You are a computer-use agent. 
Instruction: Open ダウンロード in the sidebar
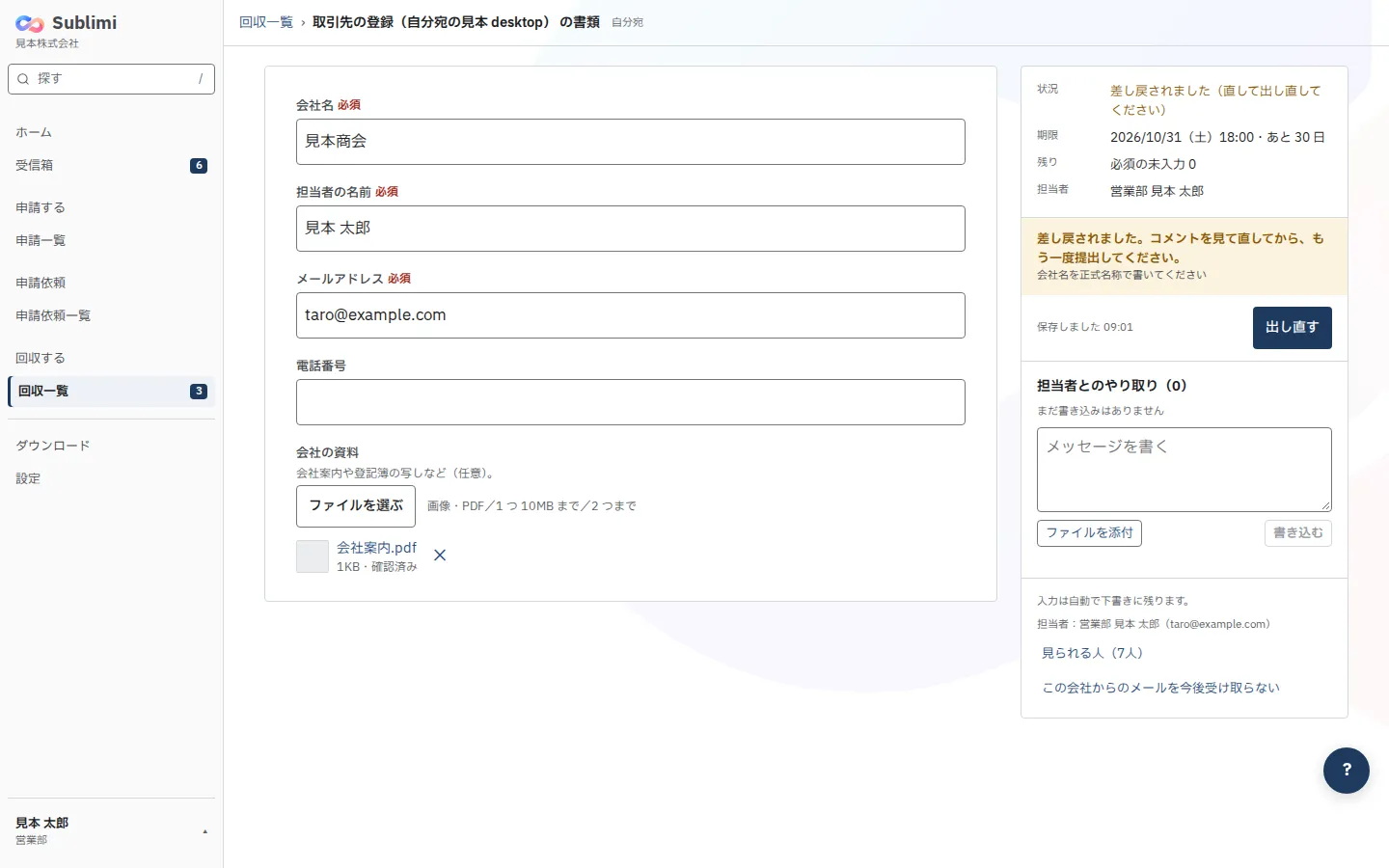111,447
